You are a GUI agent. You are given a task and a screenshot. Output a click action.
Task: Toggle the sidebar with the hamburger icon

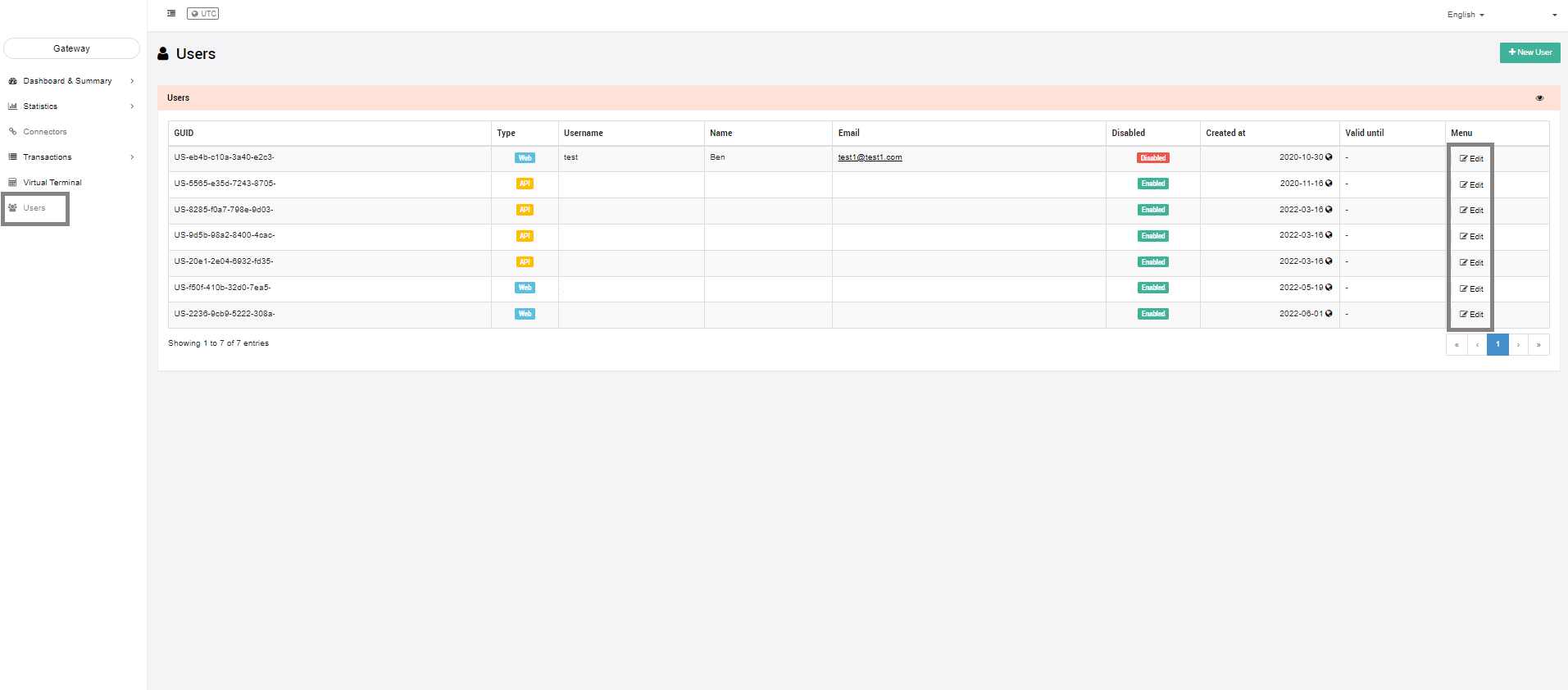[171, 13]
